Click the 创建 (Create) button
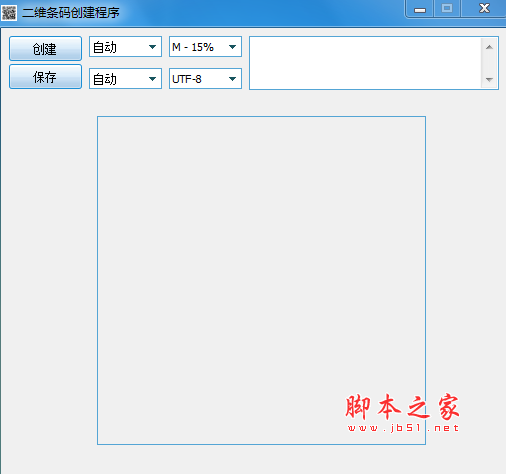506x474 pixels. [45, 48]
